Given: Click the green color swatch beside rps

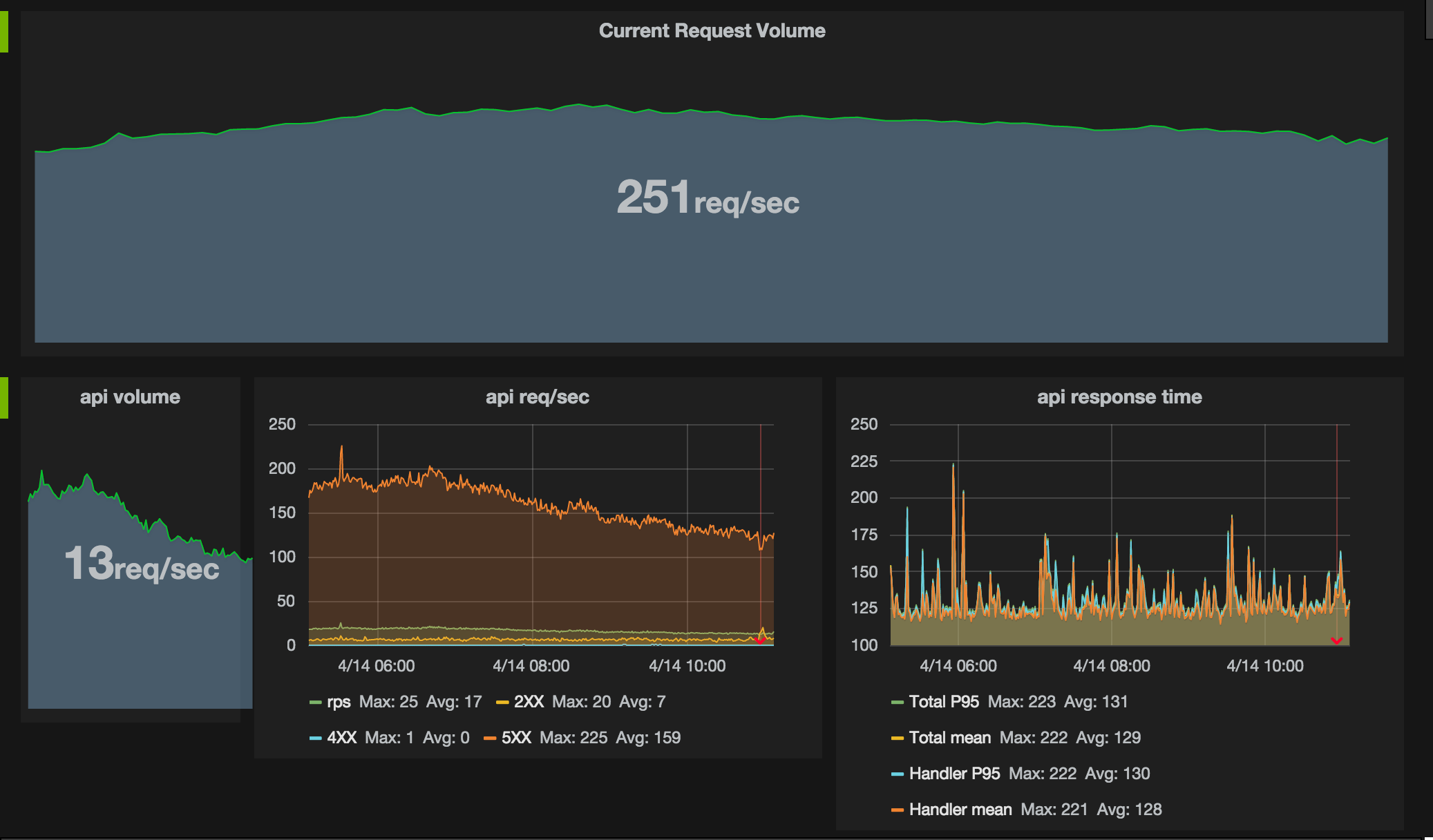Looking at the screenshot, I should click(x=316, y=703).
